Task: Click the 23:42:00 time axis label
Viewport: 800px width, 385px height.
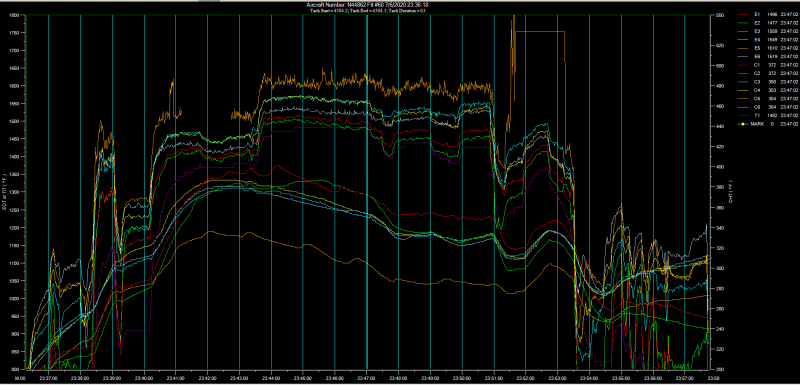Action: tap(207, 378)
